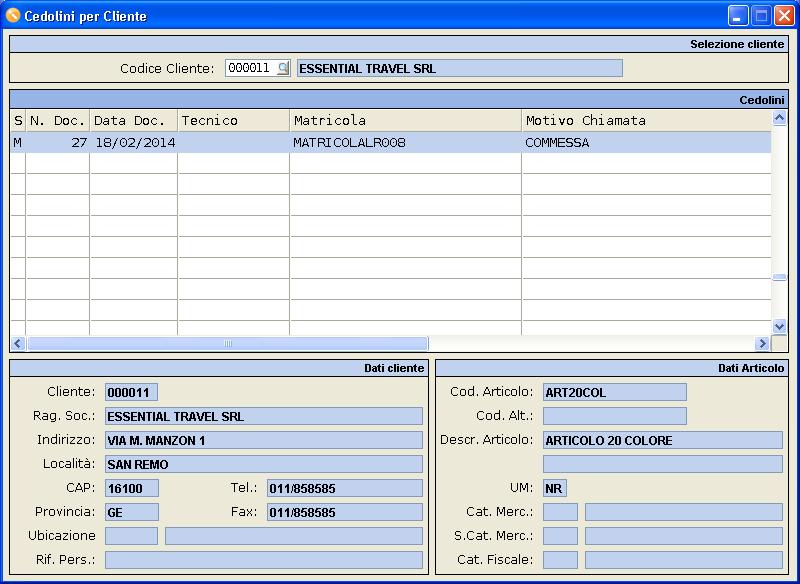Click the Cat. Fiscale description field
The image size is (800, 584).
[684, 560]
